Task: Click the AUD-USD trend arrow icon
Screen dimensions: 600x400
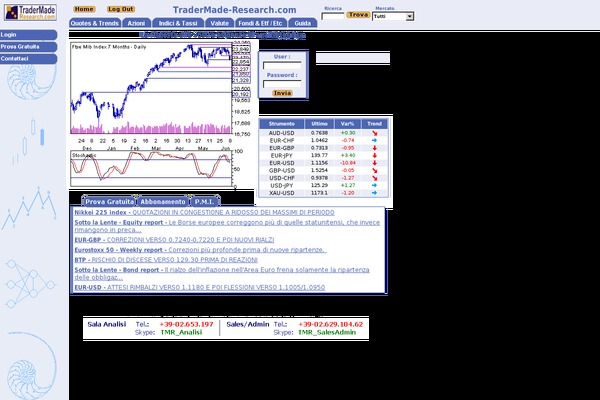Action: 375,133
